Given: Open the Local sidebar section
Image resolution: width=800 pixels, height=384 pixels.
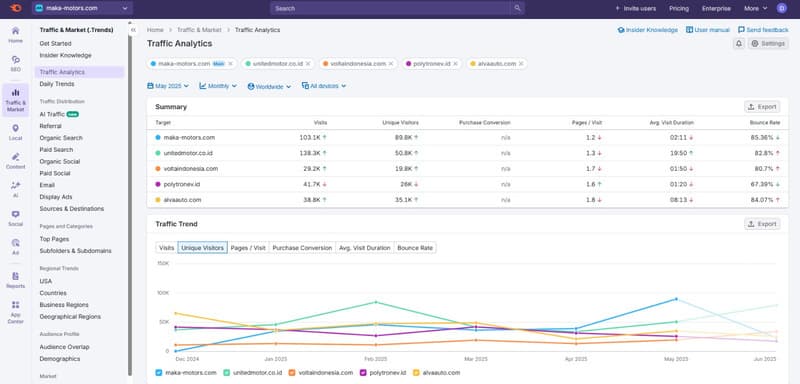Looking at the screenshot, I should pyautogui.click(x=15, y=132).
